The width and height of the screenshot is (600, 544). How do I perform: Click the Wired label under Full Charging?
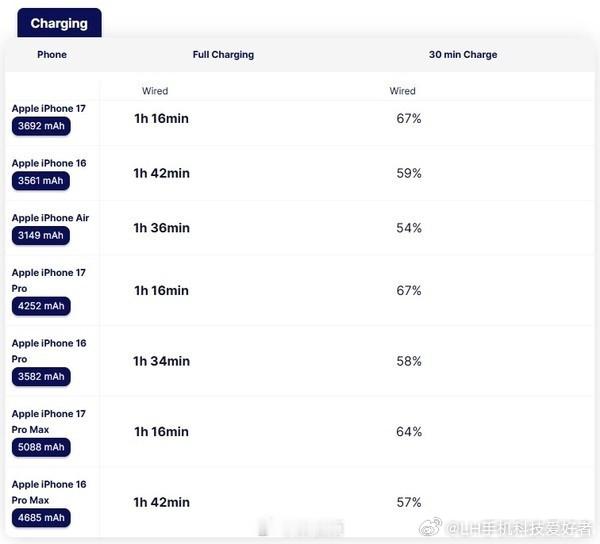click(155, 91)
